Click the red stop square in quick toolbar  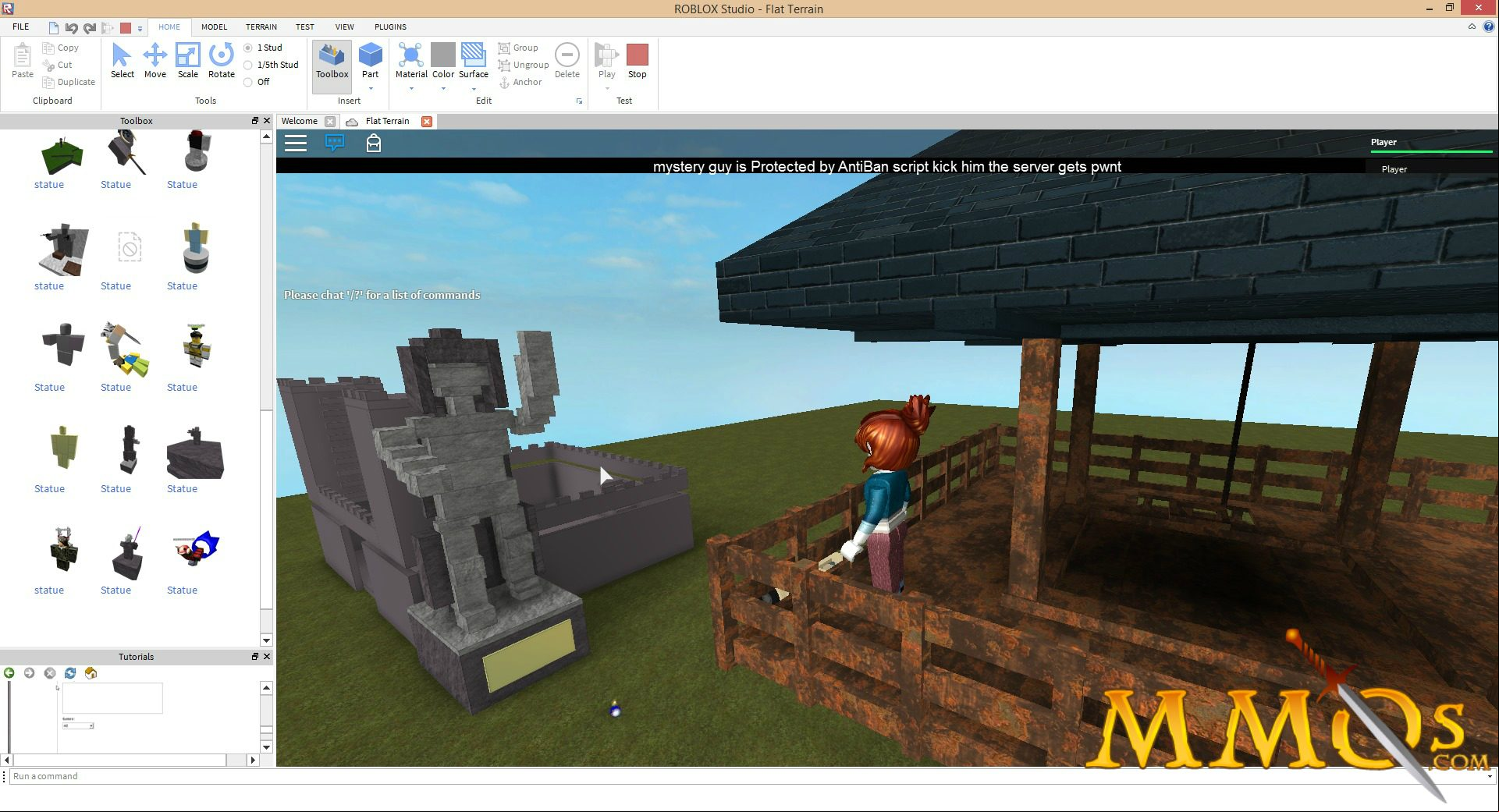126,28
